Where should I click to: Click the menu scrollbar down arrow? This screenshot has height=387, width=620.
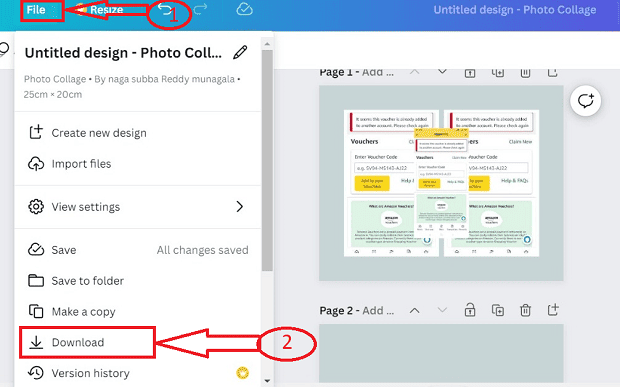[x=267, y=381]
